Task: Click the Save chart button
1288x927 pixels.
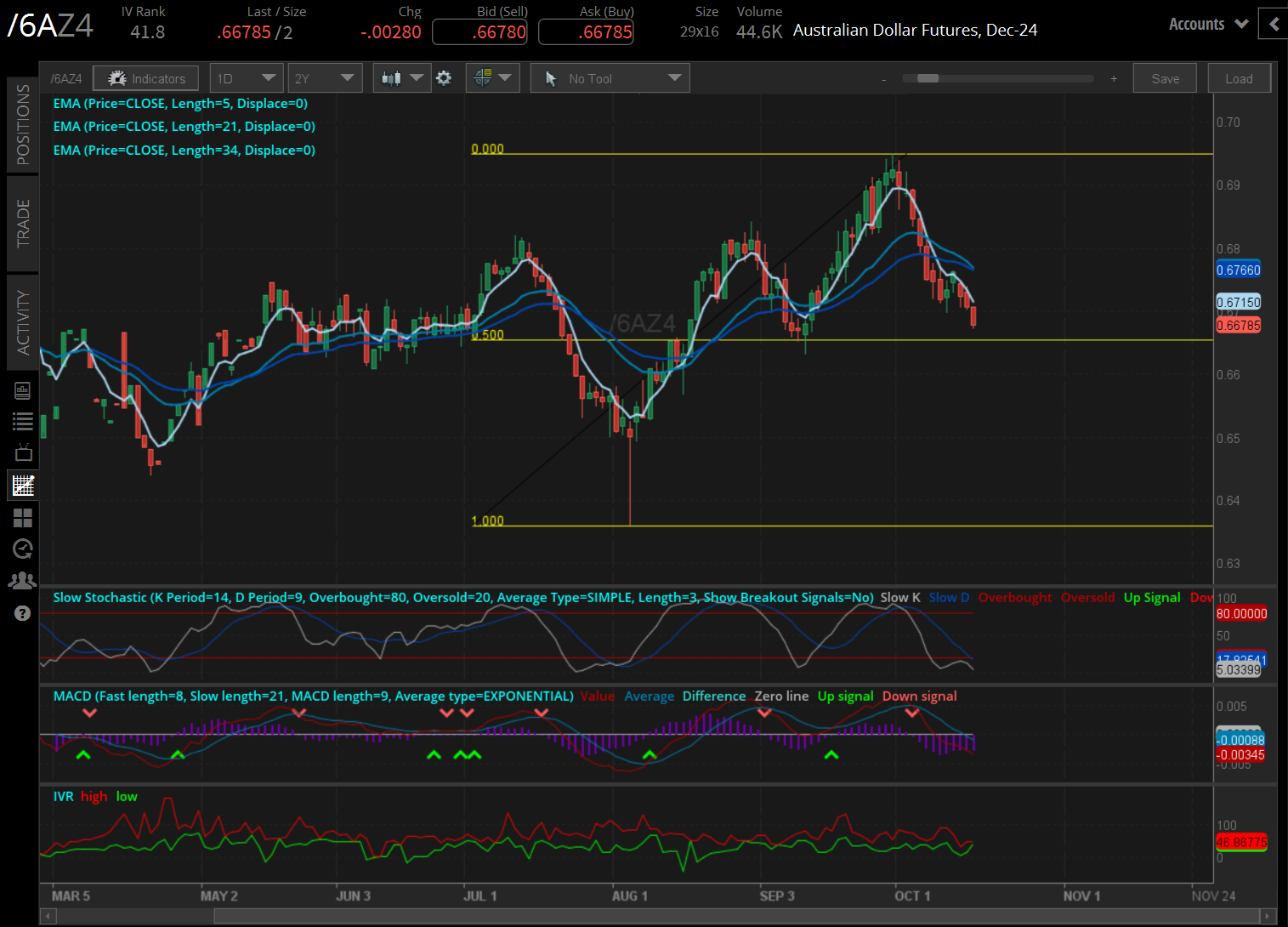Action: [1165, 78]
